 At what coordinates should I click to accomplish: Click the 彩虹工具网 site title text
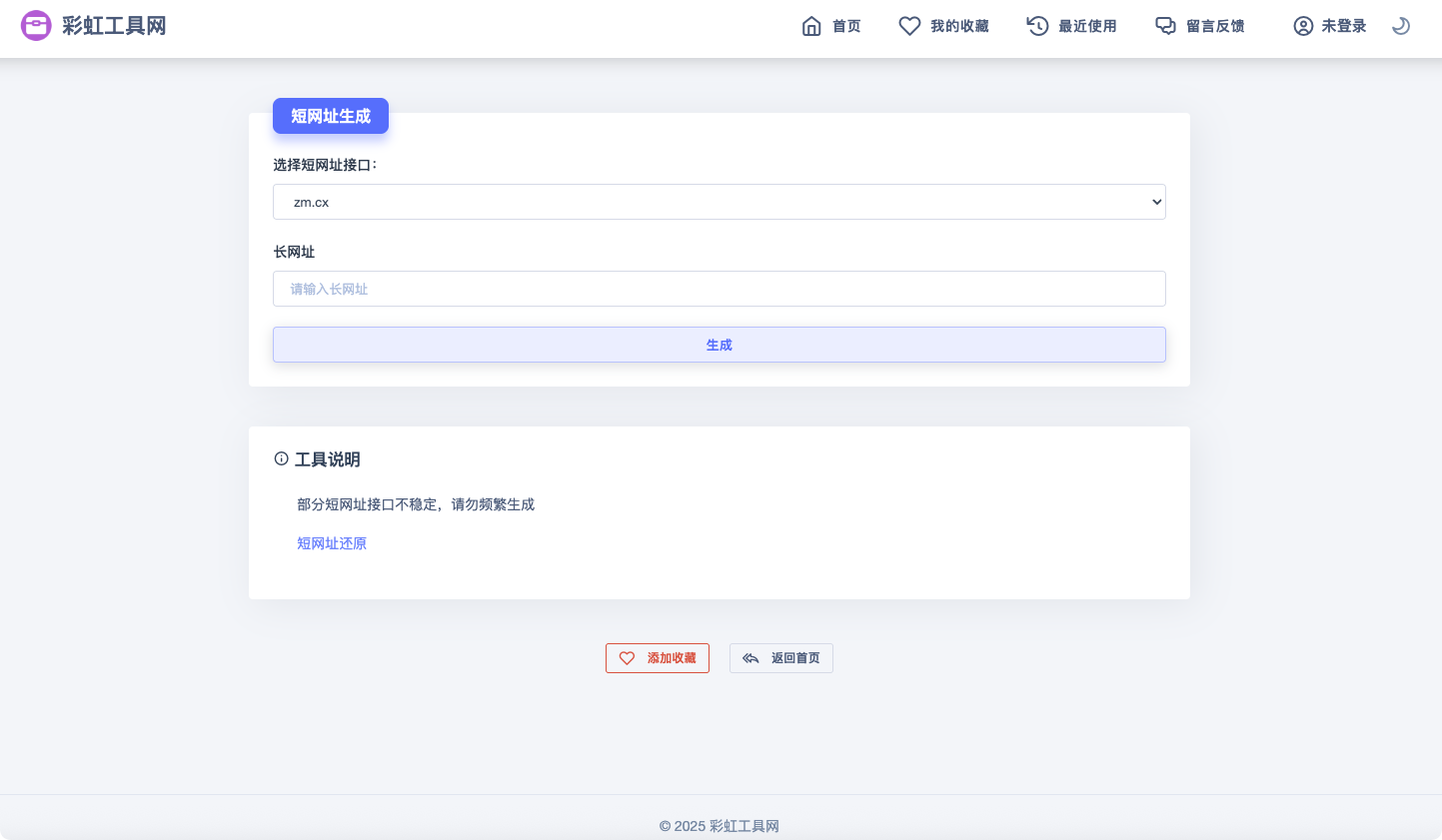point(114,26)
